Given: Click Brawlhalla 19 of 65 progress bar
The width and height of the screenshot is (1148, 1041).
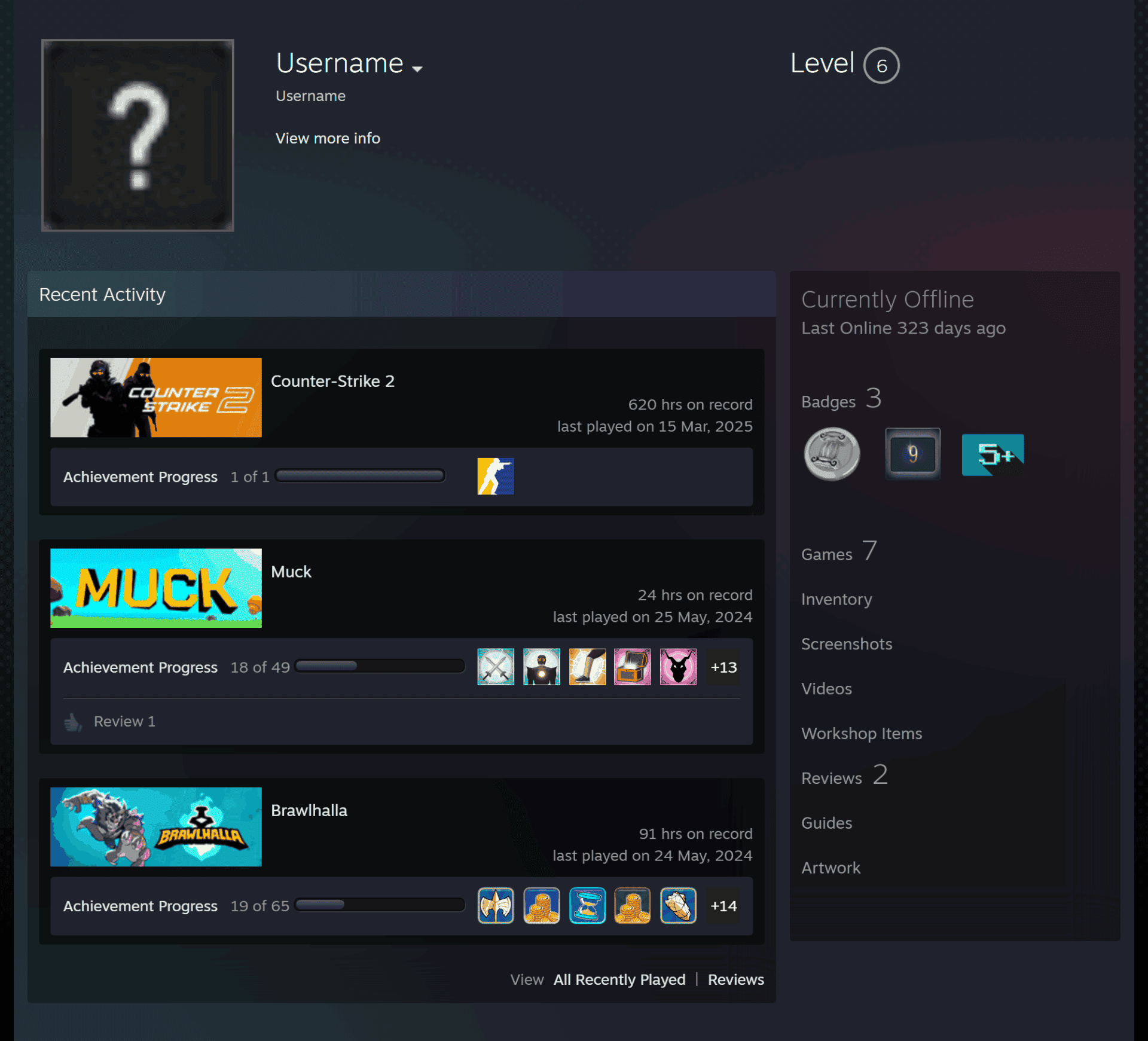Looking at the screenshot, I should point(380,905).
